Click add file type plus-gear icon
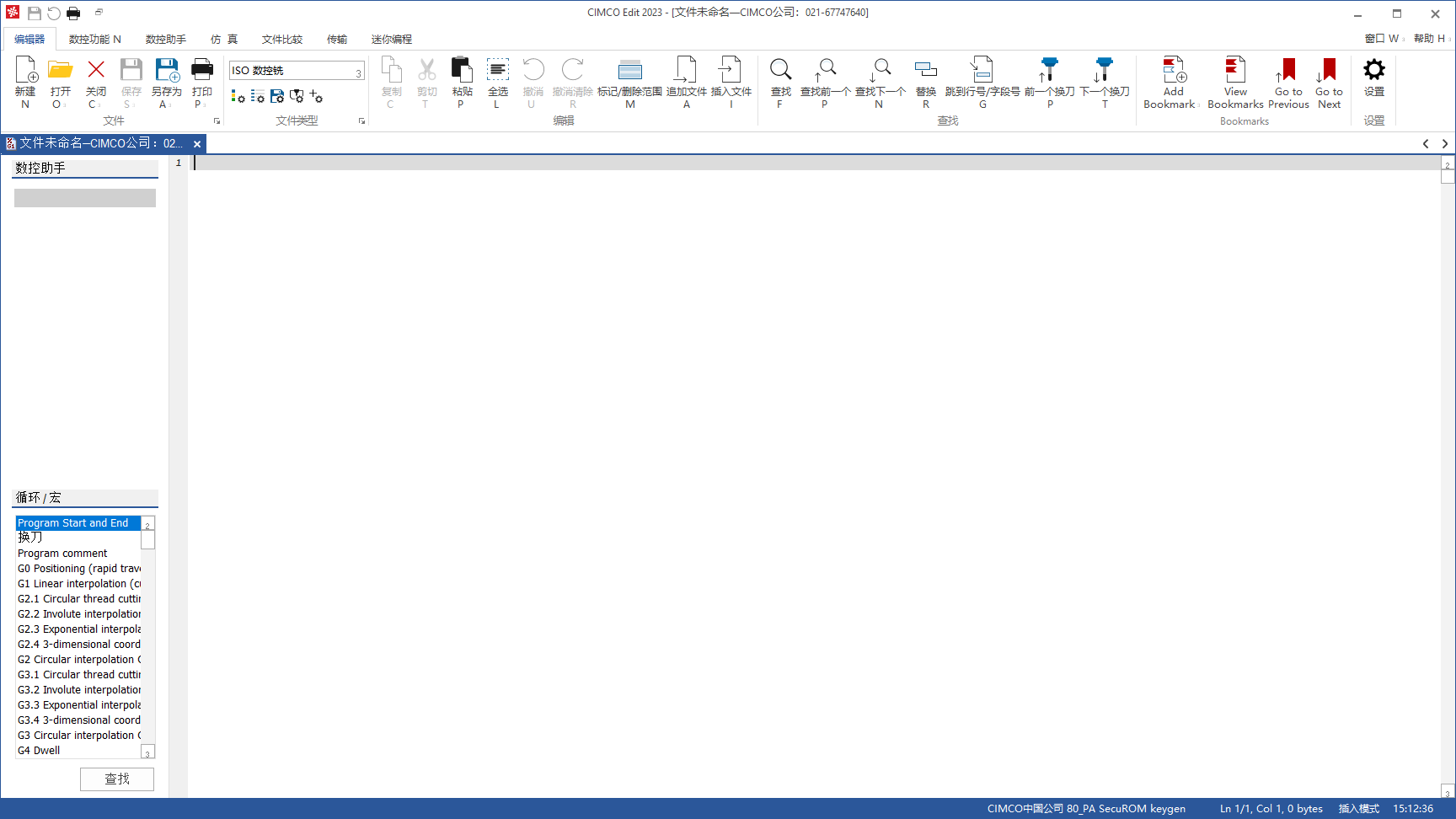 [x=316, y=97]
